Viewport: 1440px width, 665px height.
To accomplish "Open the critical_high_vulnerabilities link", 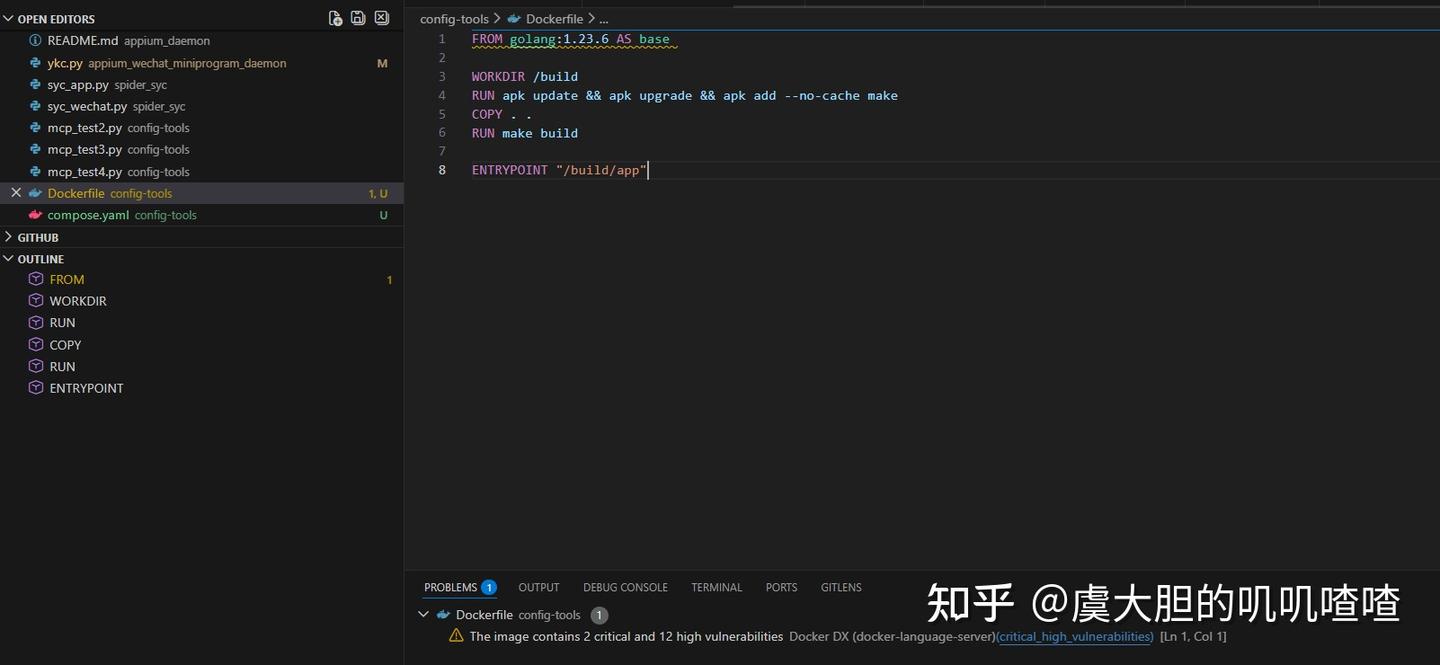I will coord(1075,636).
